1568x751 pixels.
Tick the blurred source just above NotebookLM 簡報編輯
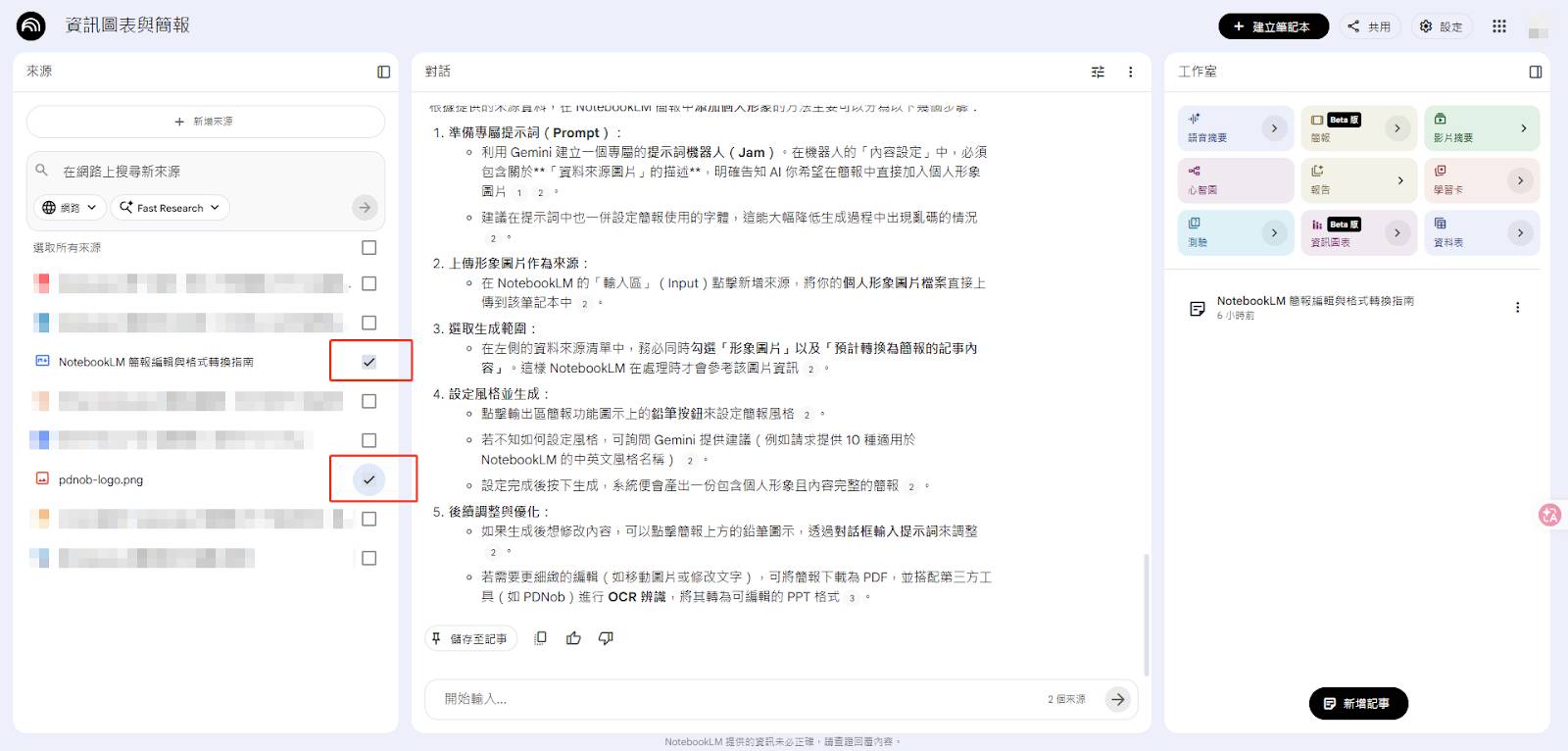[x=368, y=323]
